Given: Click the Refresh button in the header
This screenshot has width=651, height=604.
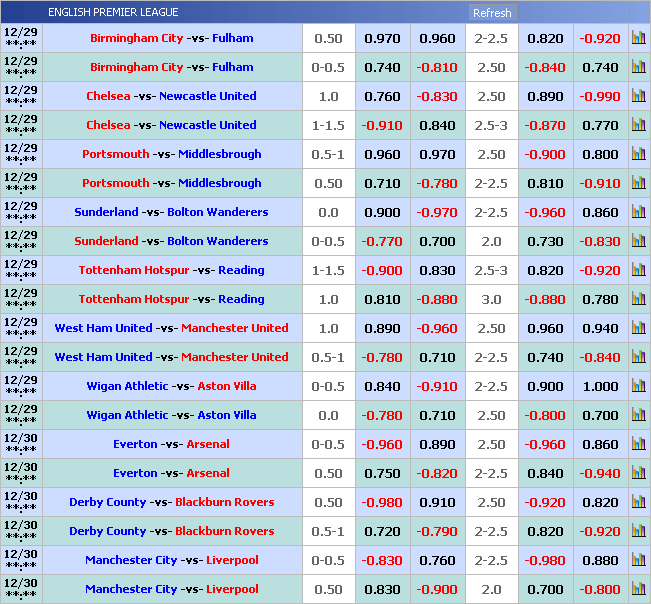Looking at the screenshot, I should click(x=492, y=13).
